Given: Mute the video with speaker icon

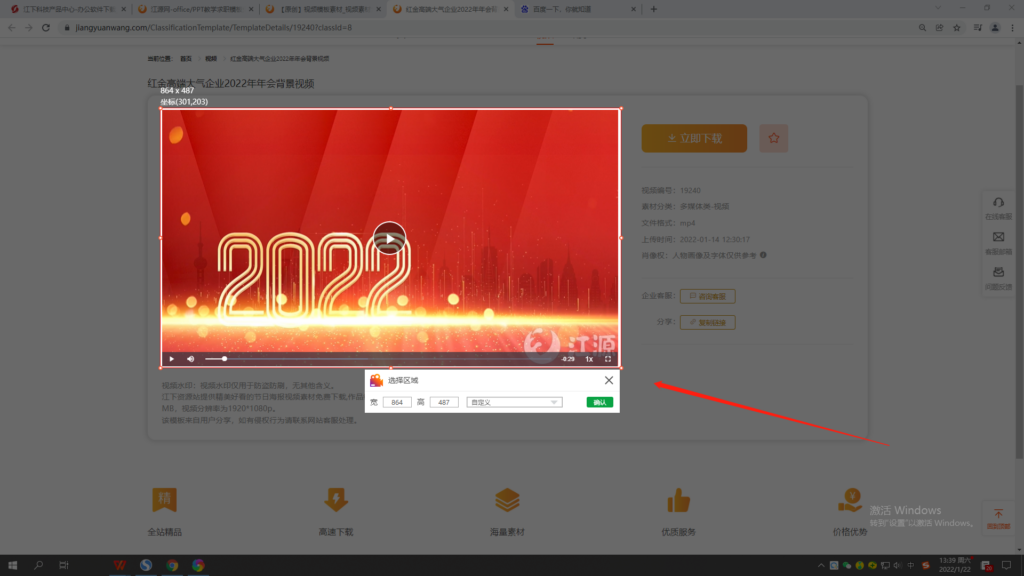Looking at the screenshot, I should pyautogui.click(x=191, y=359).
